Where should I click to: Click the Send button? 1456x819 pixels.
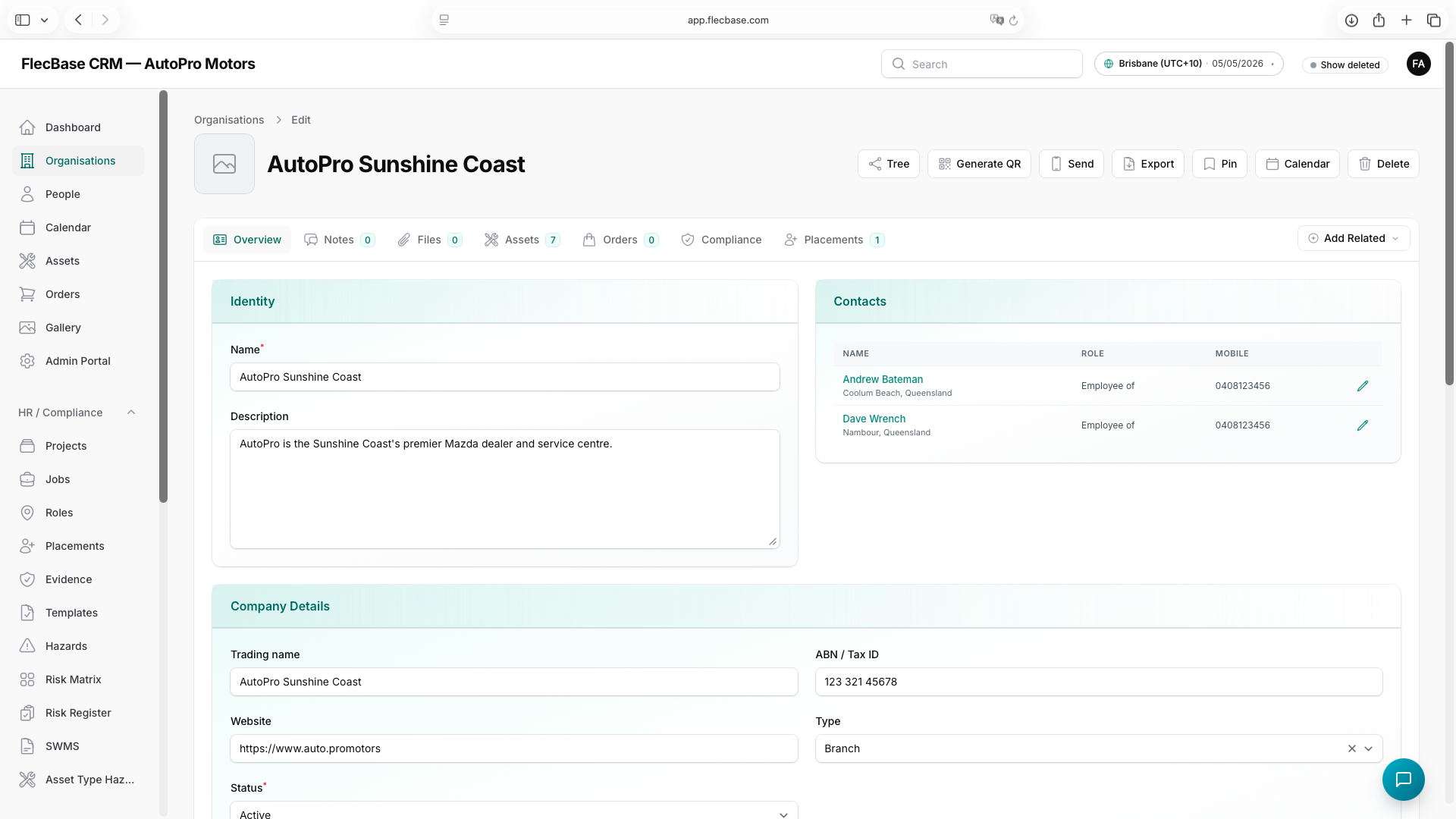tap(1072, 164)
